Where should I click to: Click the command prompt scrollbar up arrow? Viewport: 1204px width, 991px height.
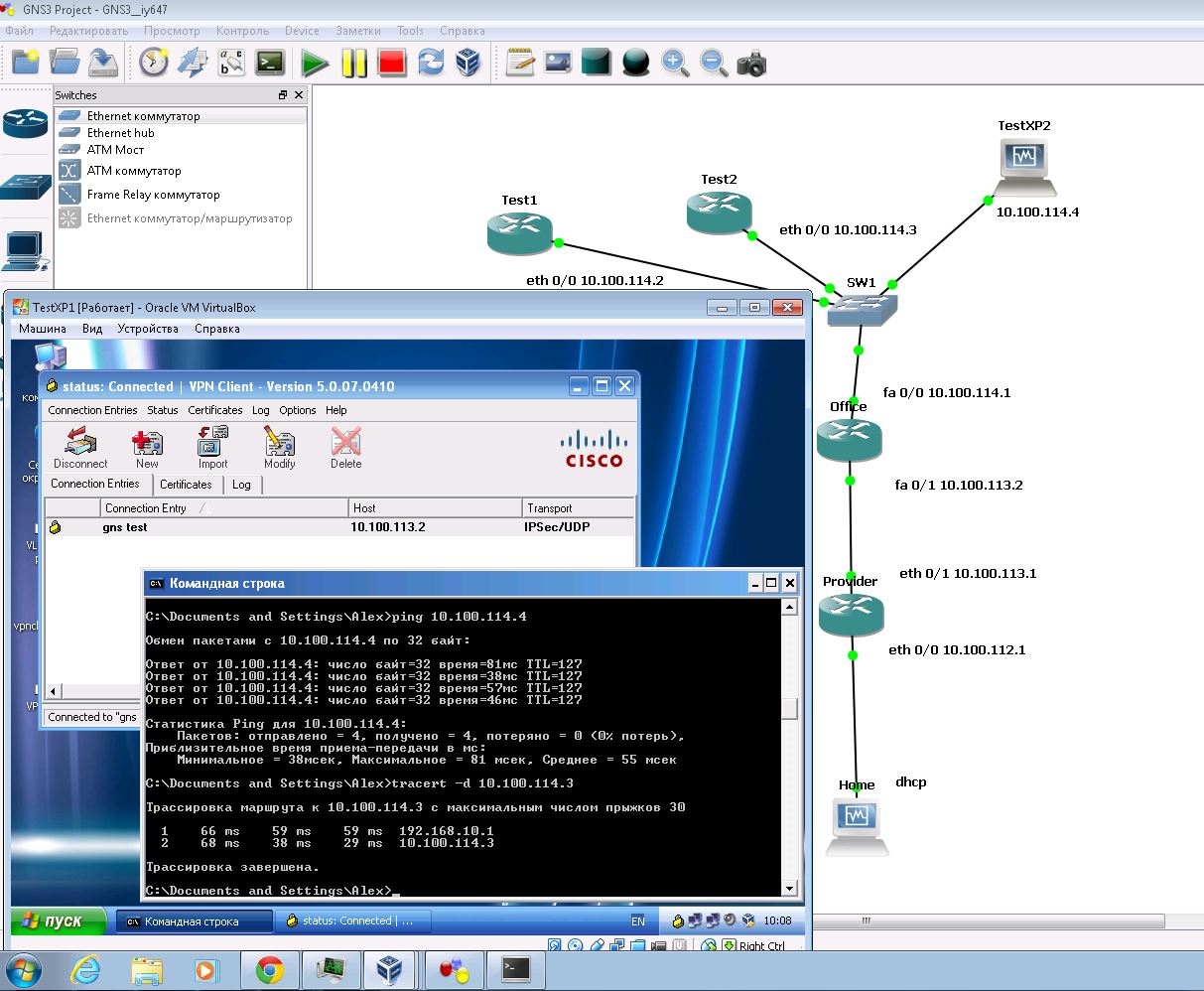(789, 608)
